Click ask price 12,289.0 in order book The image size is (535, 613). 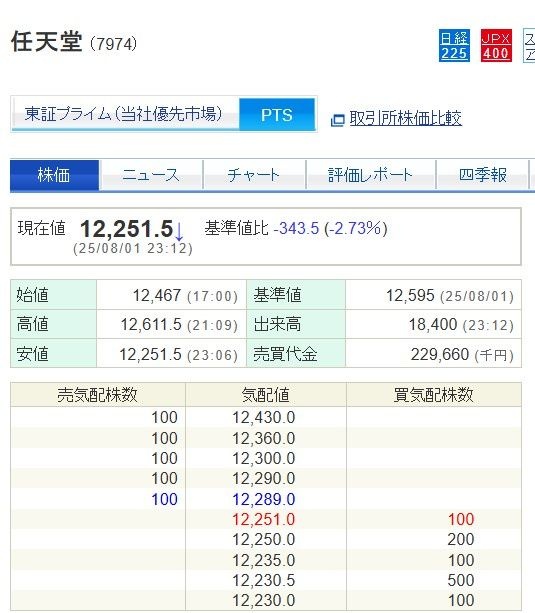point(264,499)
